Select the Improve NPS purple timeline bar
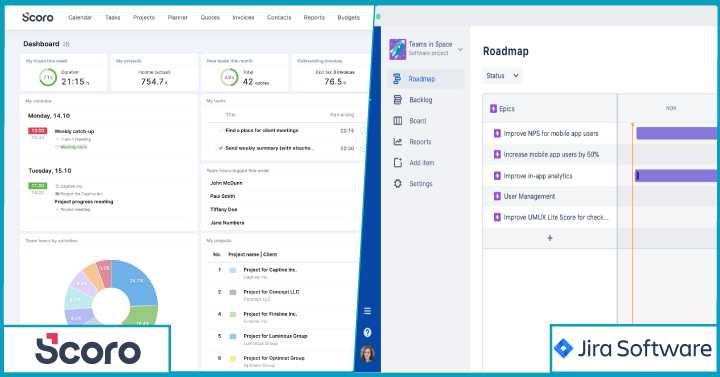This screenshot has width=720, height=377. click(x=676, y=134)
